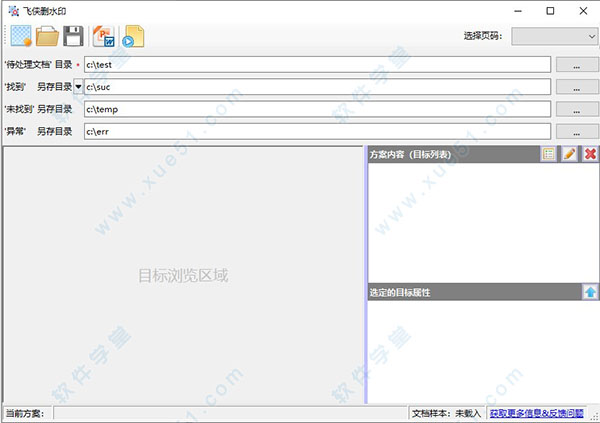Click the 选定的目标属性 properties panel area

[x=483, y=351]
